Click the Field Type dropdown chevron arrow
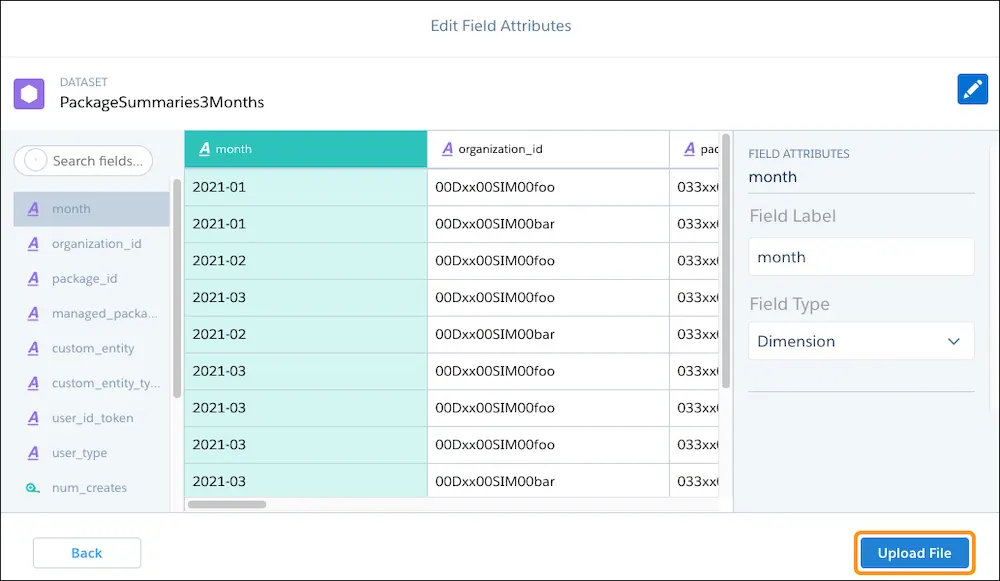Viewport: 1000px width, 581px height. click(953, 341)
